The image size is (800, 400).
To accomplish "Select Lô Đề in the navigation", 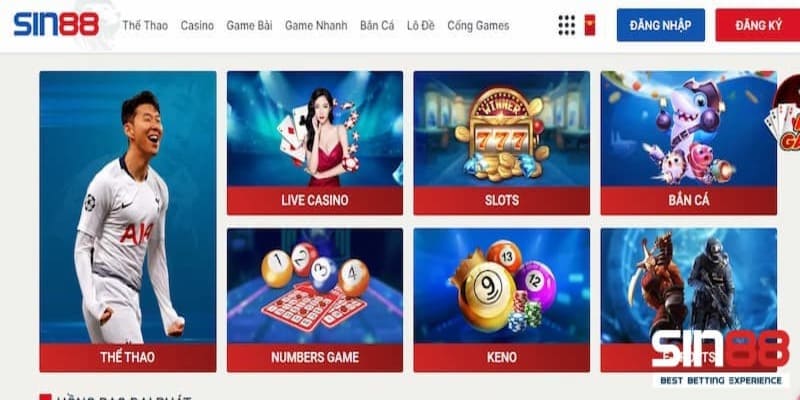I will 421,26.
